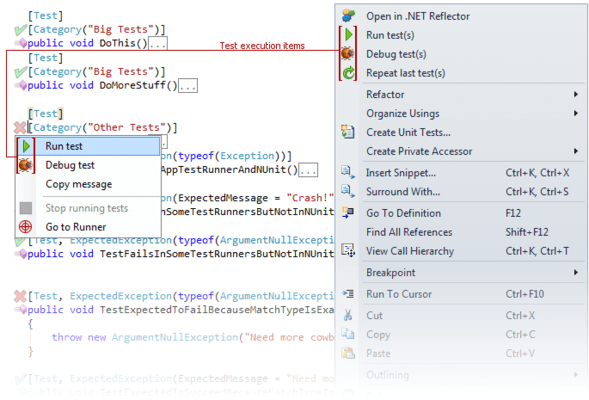
Task: Expand collapsed DoMoreStuff() method body box
Action: coord(187,86)
